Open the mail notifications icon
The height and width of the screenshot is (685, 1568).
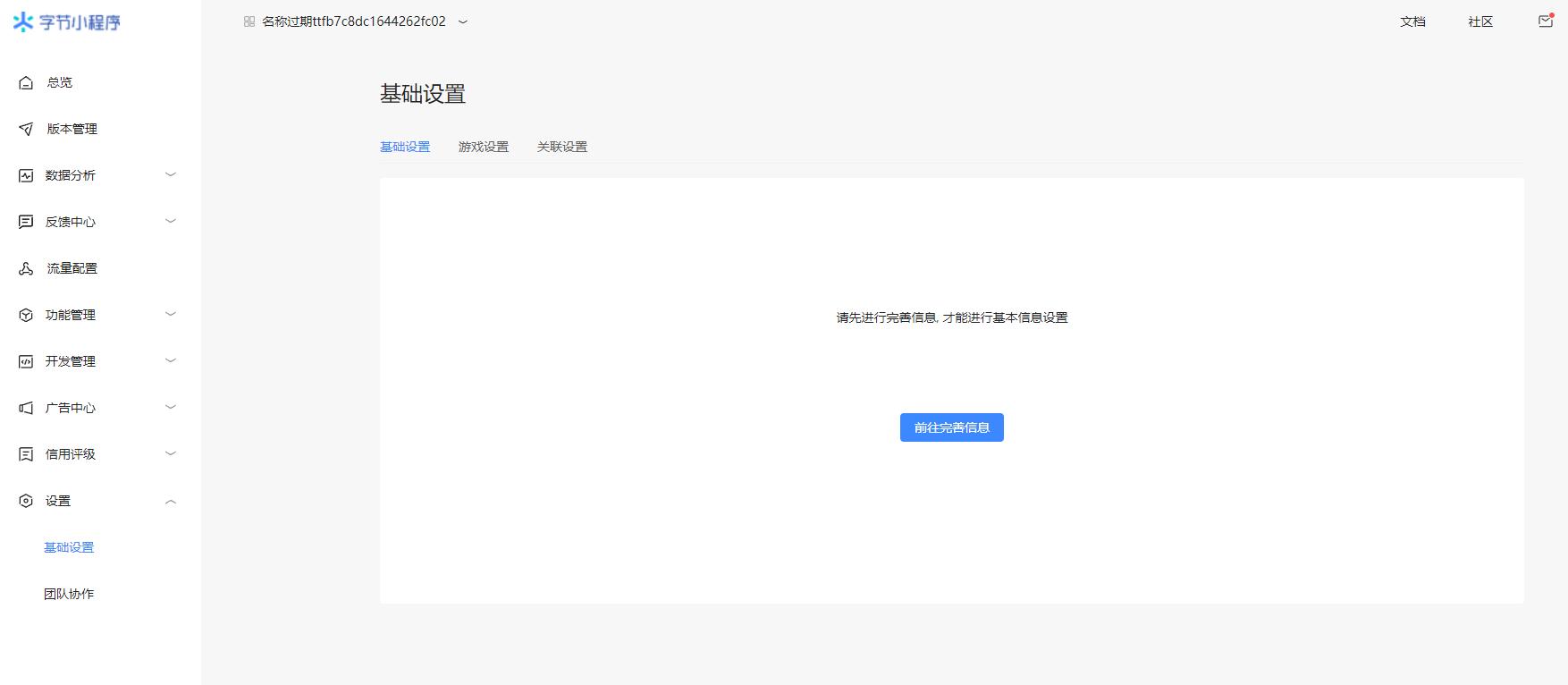[1545, 21]
